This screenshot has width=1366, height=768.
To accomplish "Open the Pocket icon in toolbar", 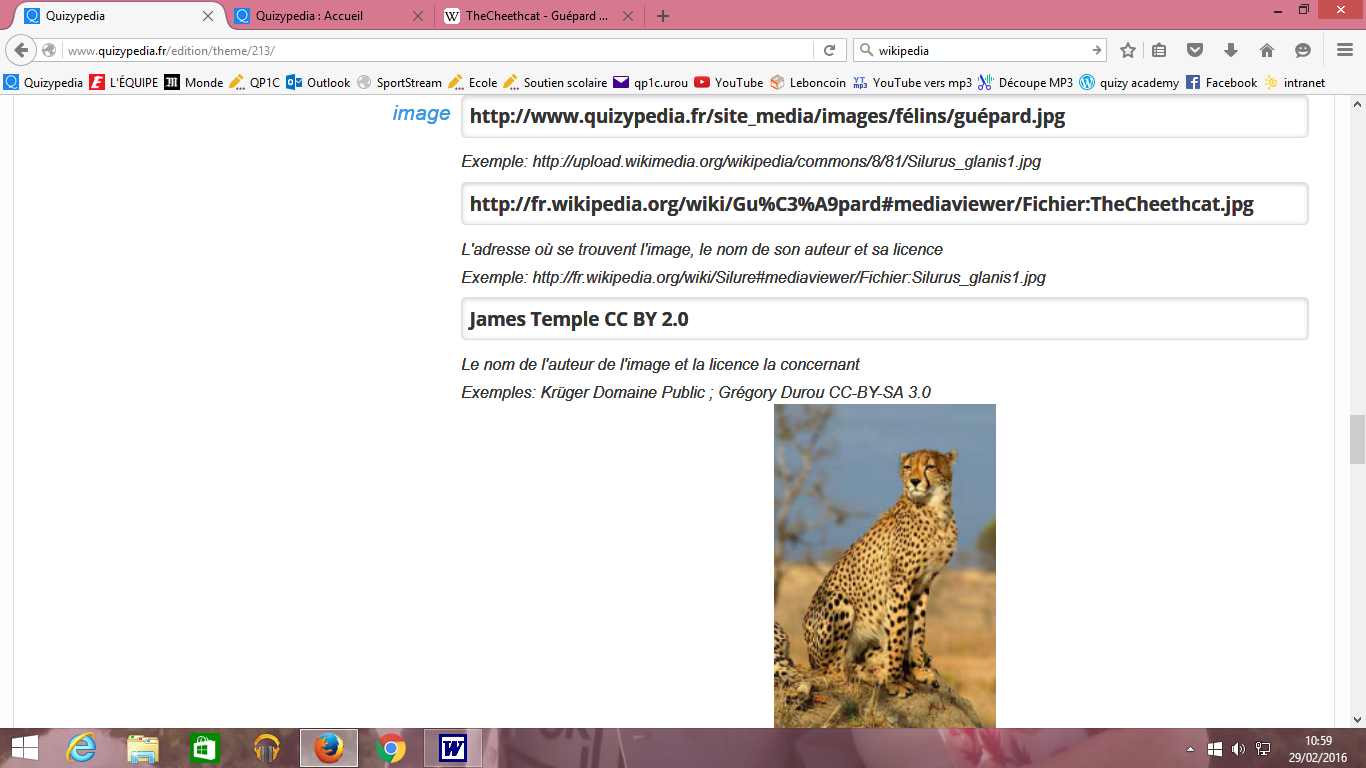I will 1195,50.
